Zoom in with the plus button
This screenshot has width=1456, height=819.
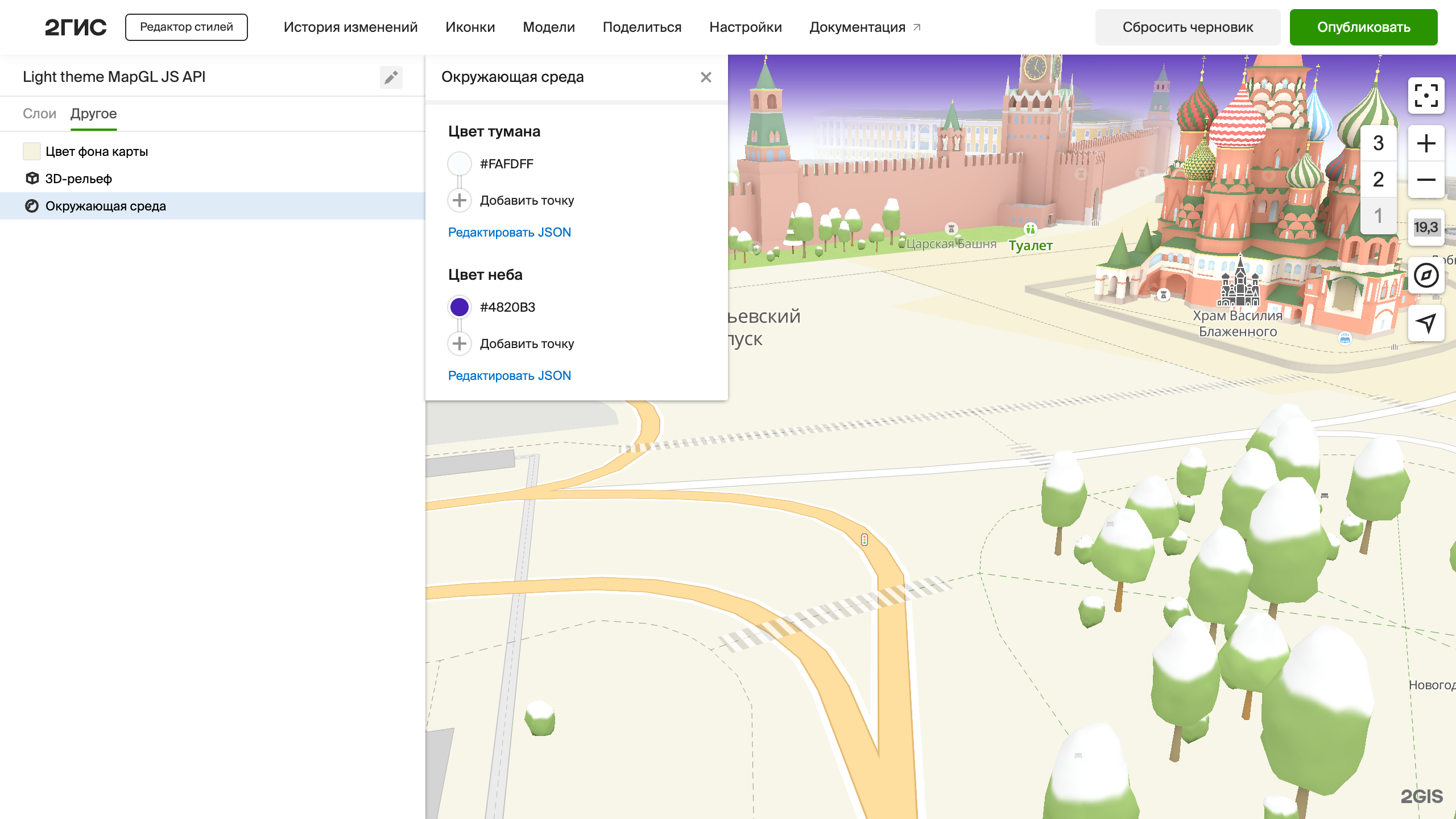point(1426,143)
